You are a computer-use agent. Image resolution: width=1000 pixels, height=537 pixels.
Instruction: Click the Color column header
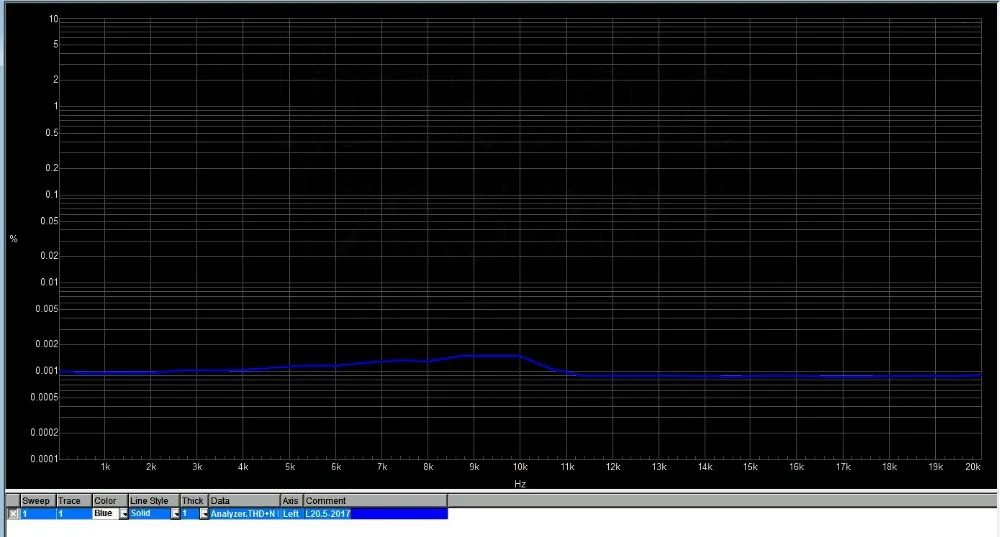[110, 501]
